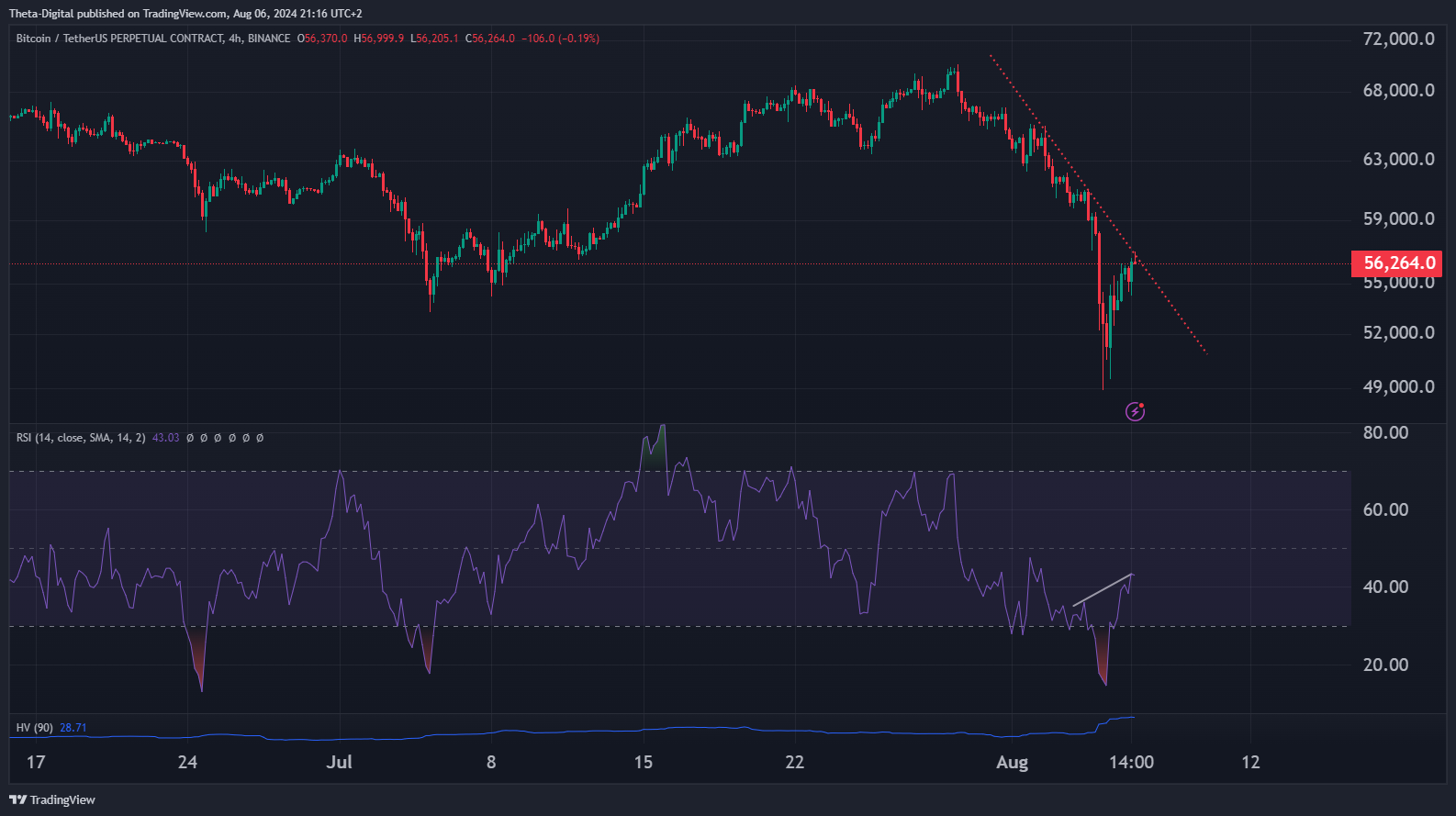Click the HV (90) indicator legend

[34, 728]
